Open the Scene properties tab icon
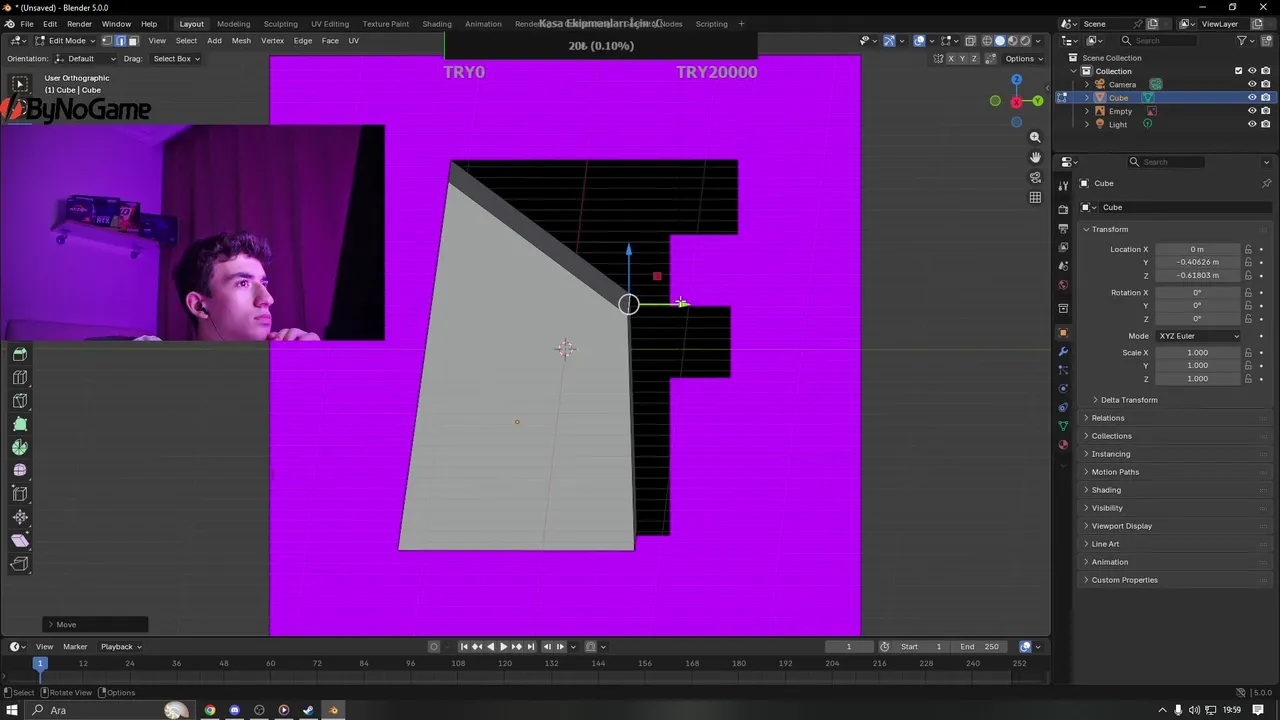 [x=1063, y=266]
